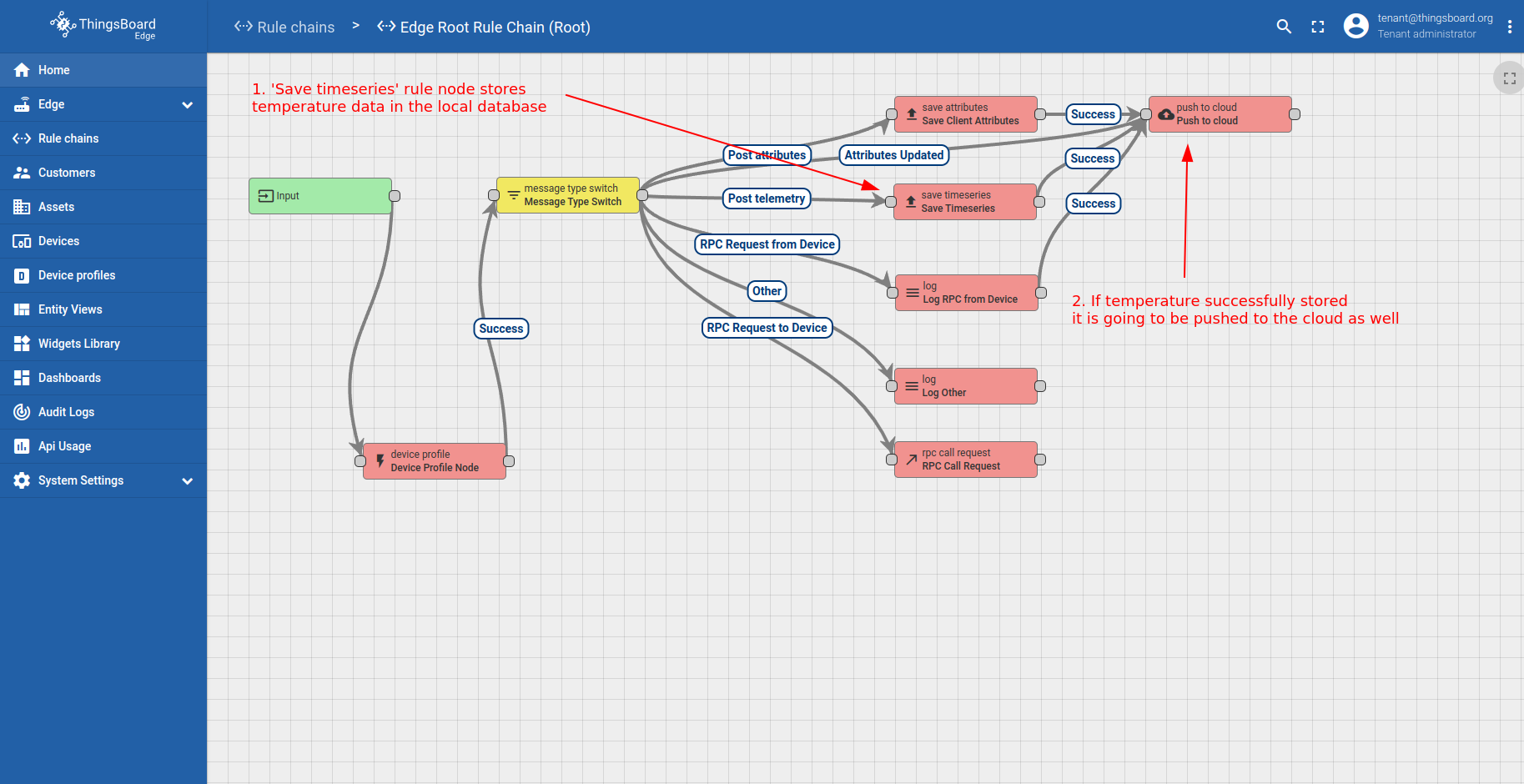
Task: Click the Entity Views icon
Action: (22, 309)
